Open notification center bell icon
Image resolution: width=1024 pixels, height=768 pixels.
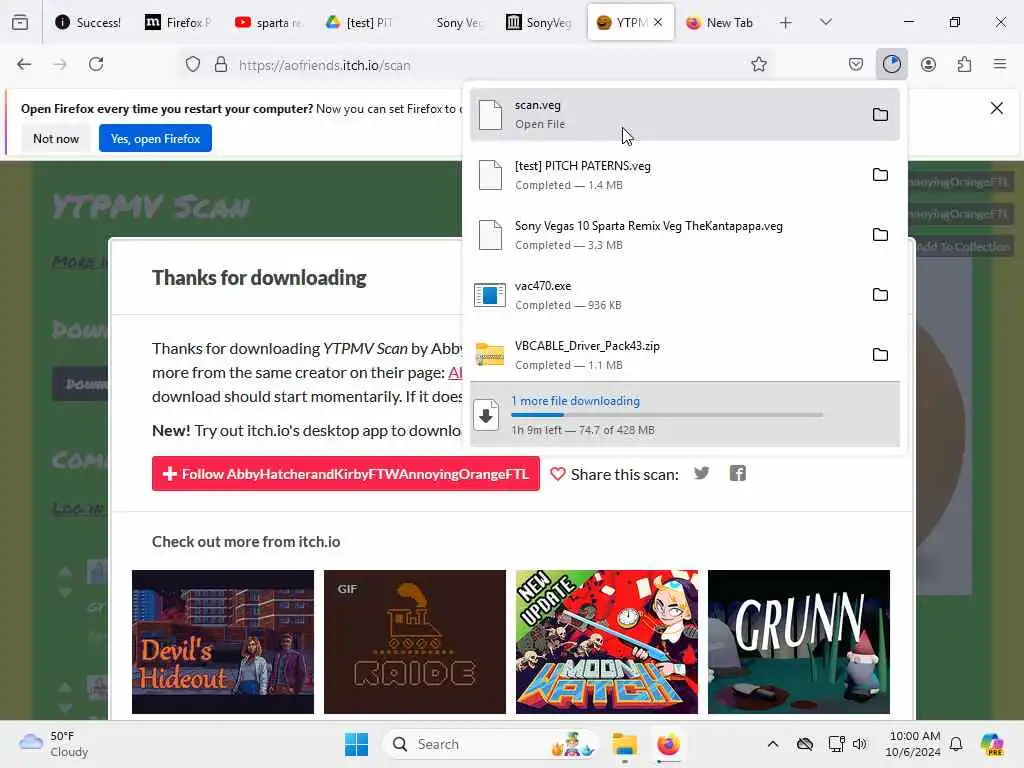[955, 744]
